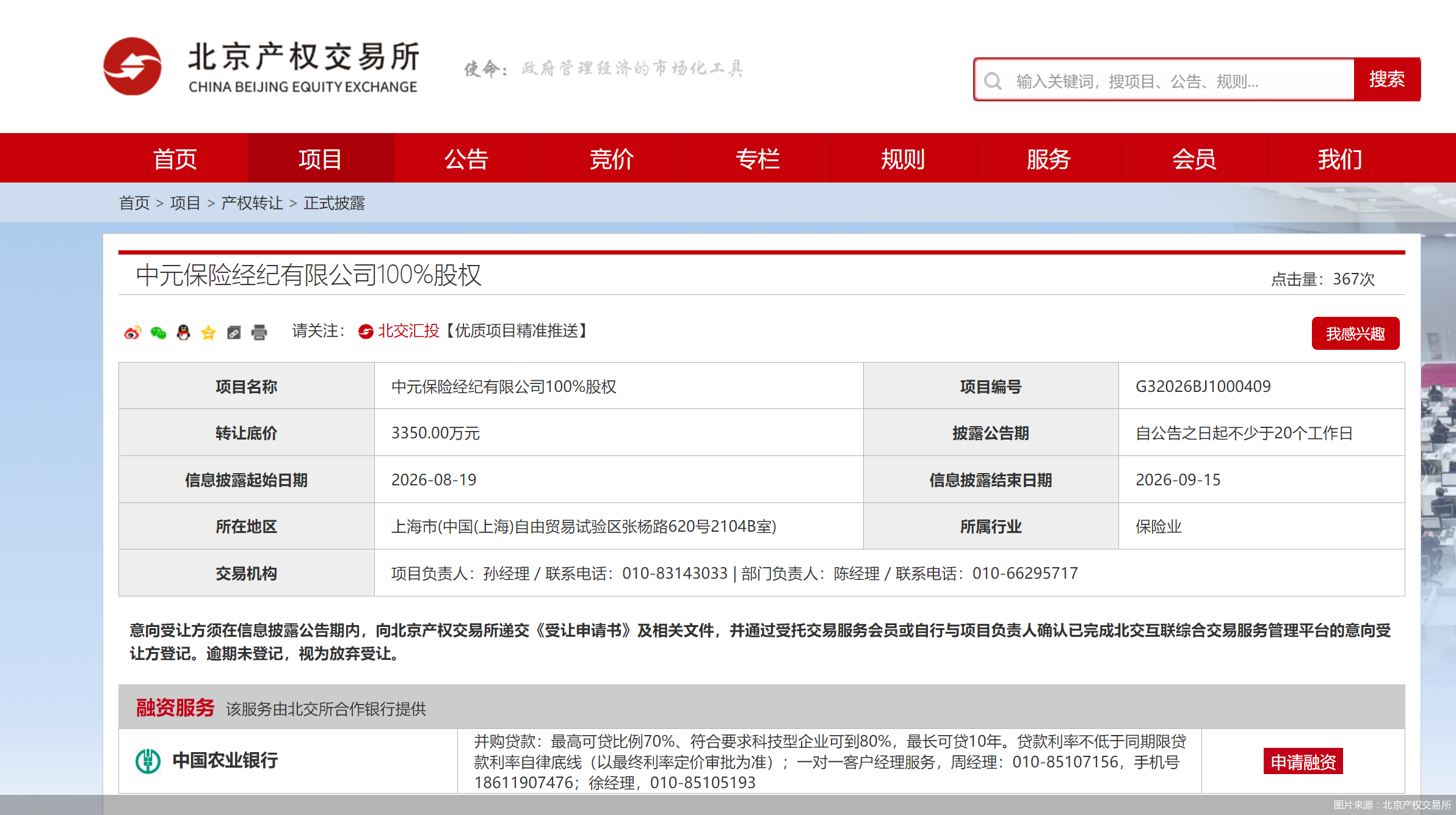Click the 点击量：367次 view count

click(x=1323, y=279)
